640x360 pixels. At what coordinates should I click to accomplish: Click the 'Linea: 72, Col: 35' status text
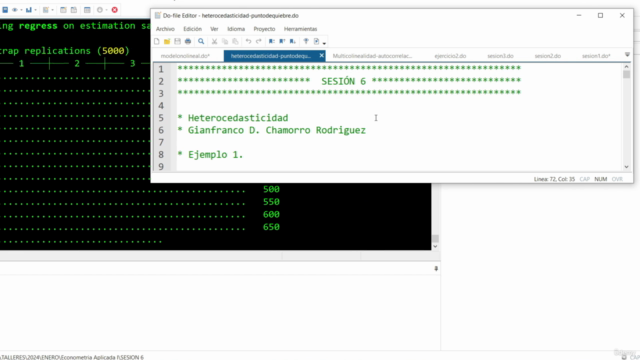tap(554, 179)
